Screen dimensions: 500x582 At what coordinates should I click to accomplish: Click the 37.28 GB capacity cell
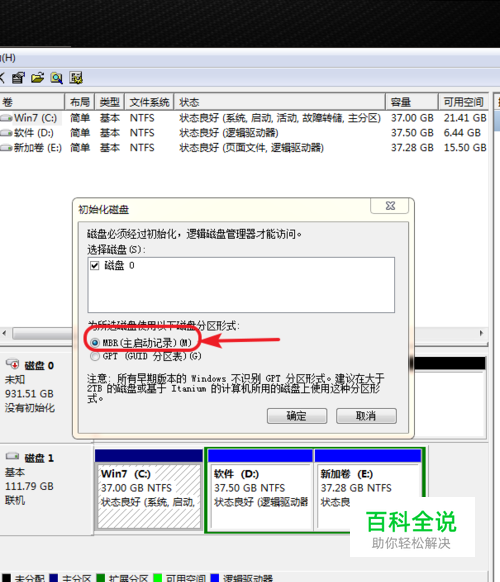coord(412,148)
